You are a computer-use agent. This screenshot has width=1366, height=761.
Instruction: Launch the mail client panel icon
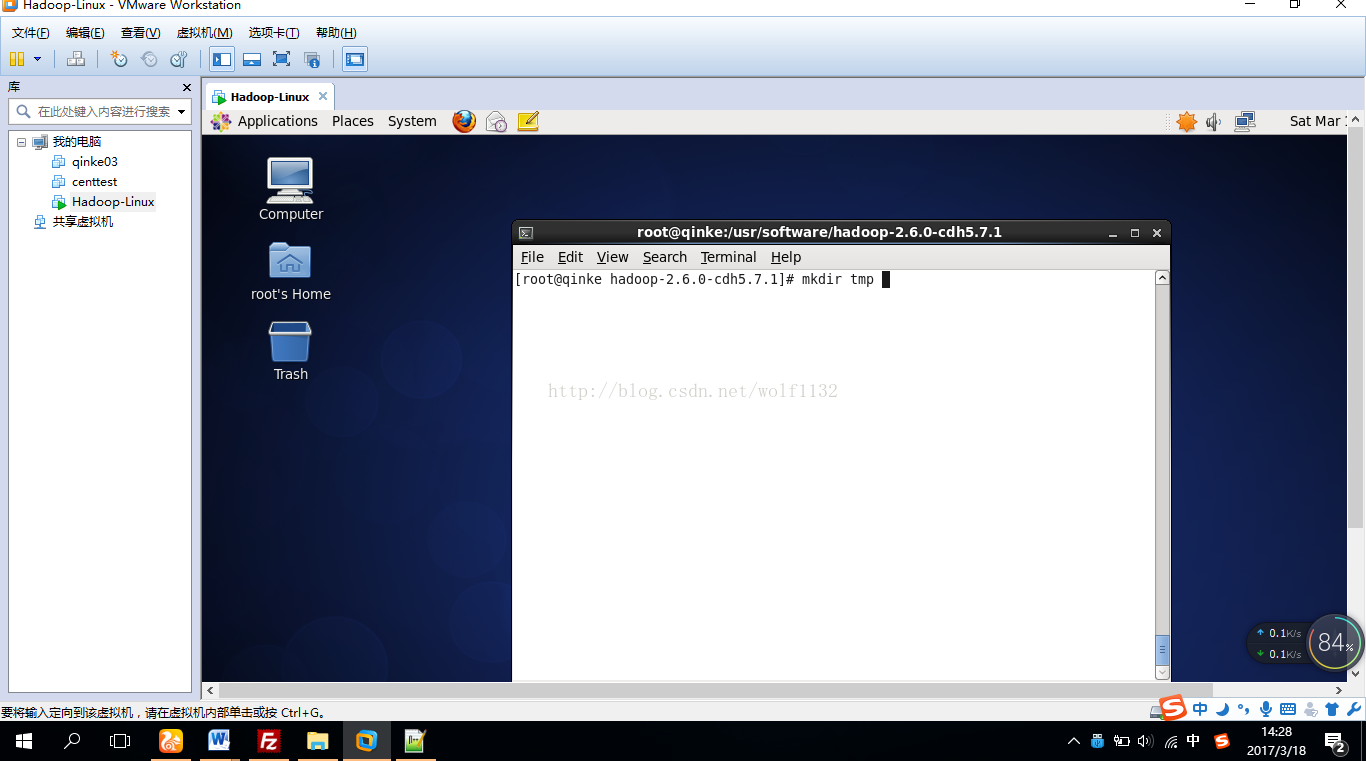[x=496, y=122]
